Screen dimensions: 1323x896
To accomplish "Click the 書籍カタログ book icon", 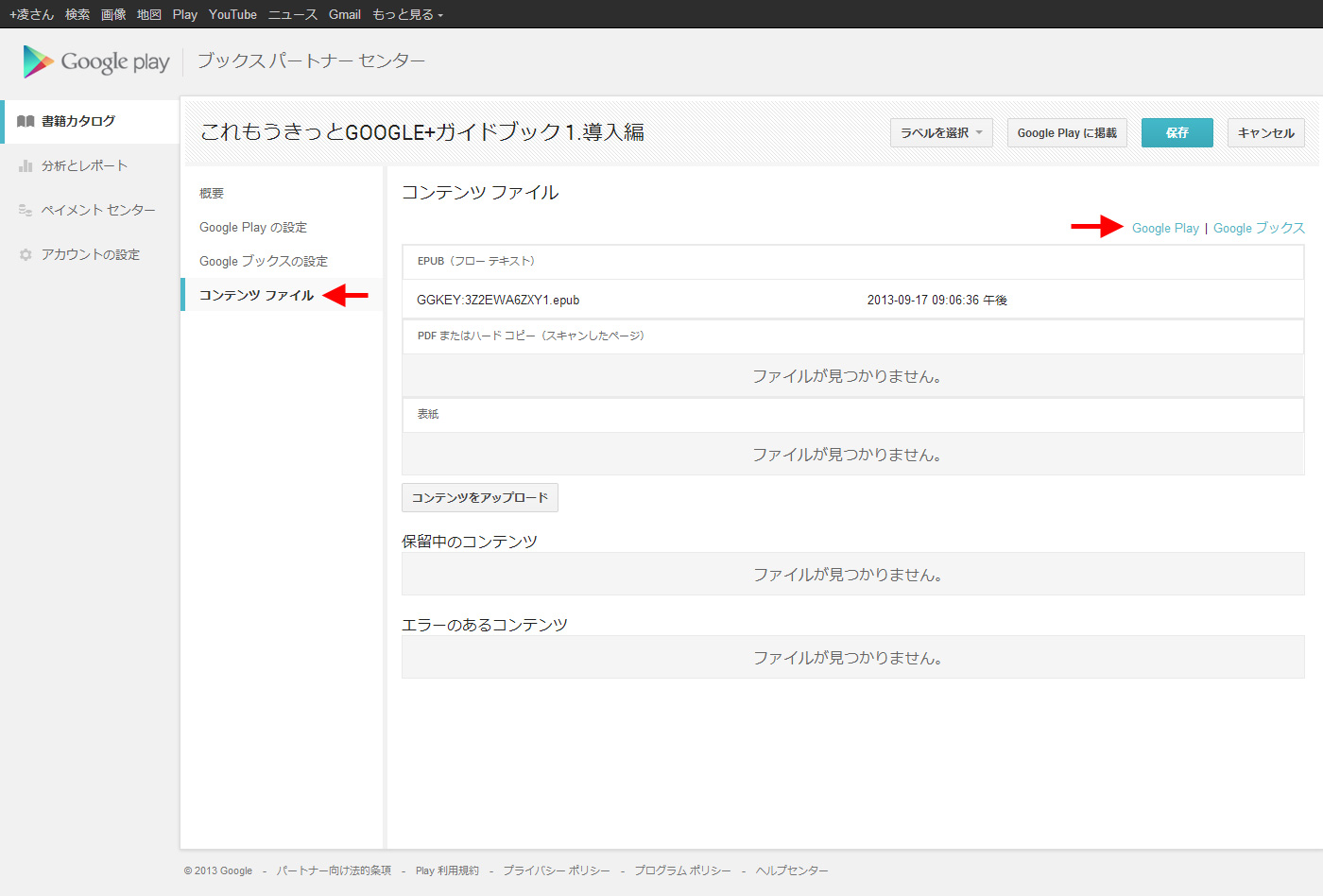I will tap(26, 121).
